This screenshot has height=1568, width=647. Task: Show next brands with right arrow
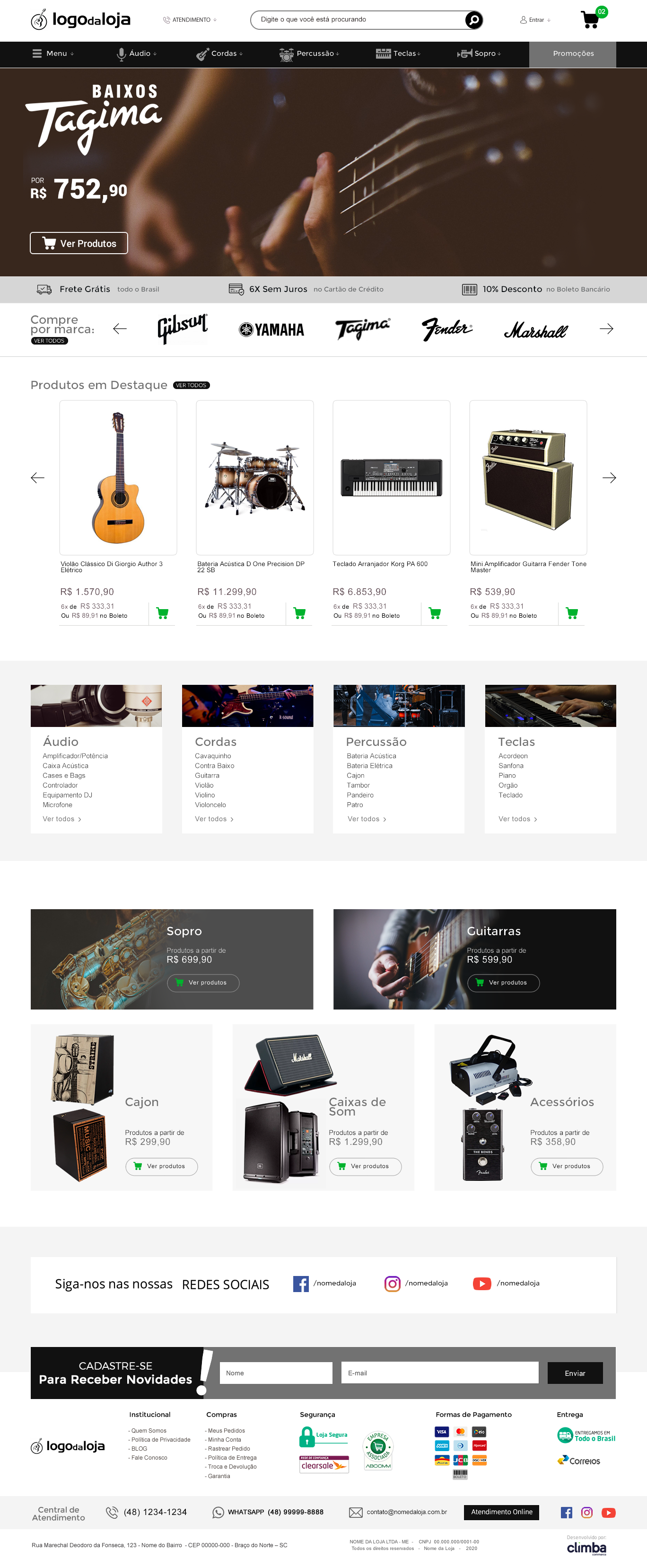click(x=606, y=328)
